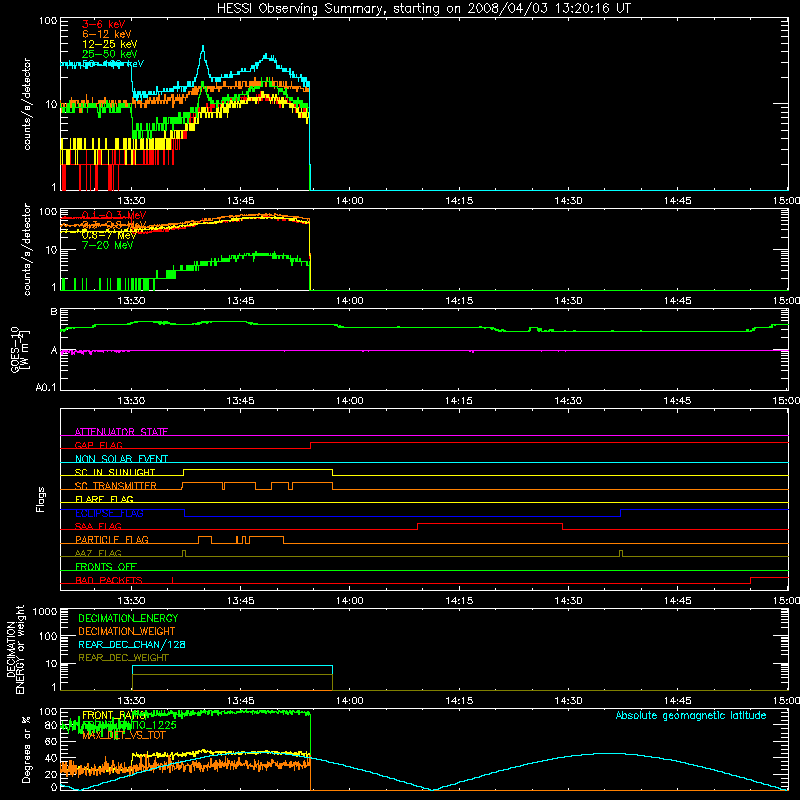Click the Degrees or % axis title
This screenshot has width=800, height=800.
[x=26, y=749]
